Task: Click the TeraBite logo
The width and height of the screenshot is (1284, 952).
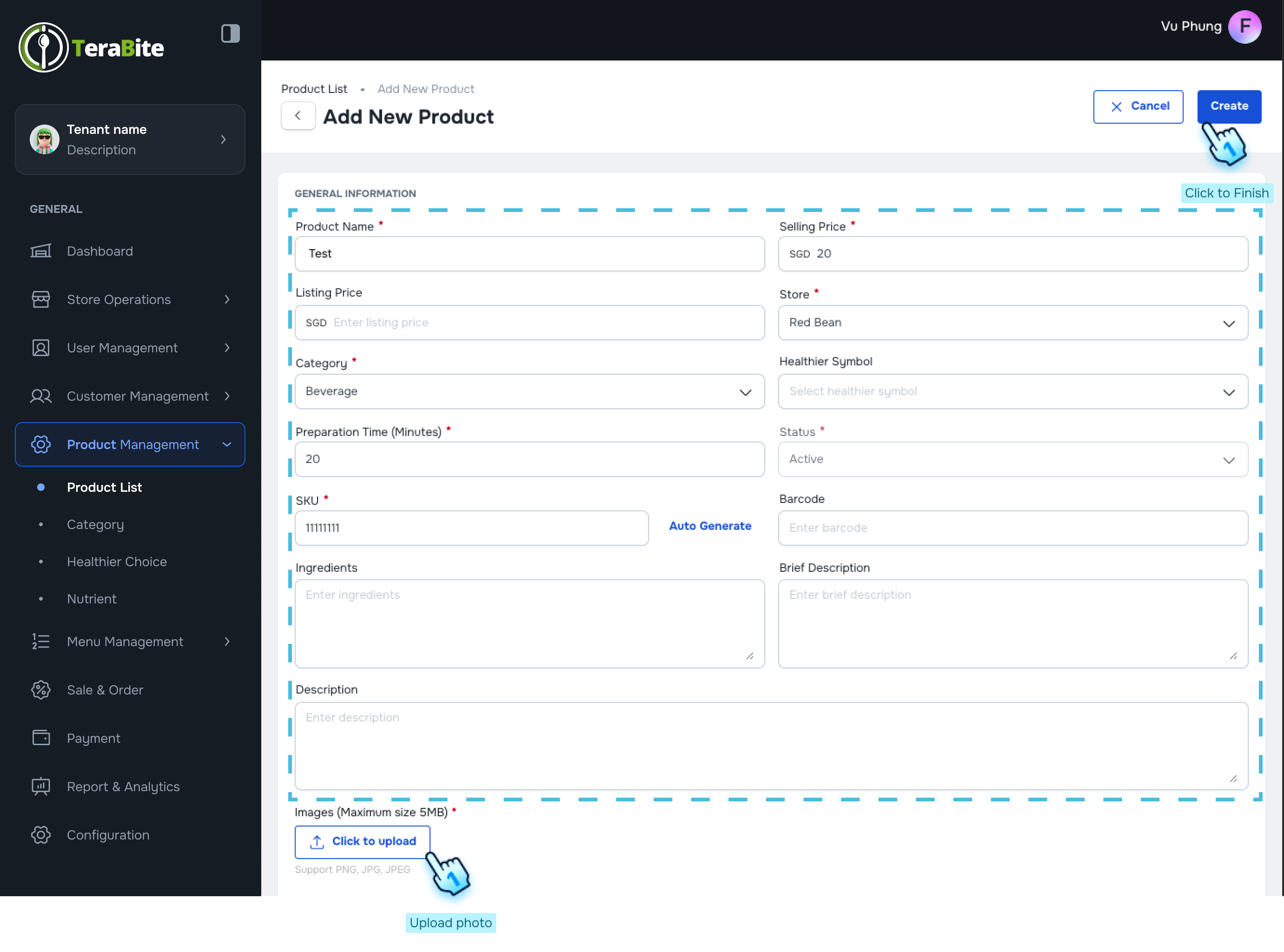Action: 91,47
